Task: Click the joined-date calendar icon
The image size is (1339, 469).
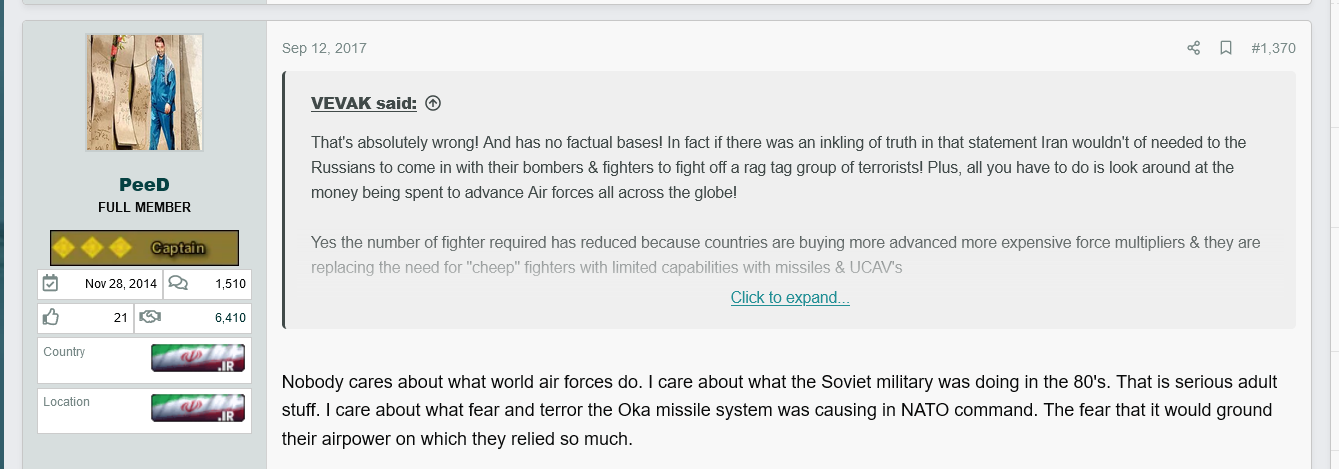Action: coord(51,284)
